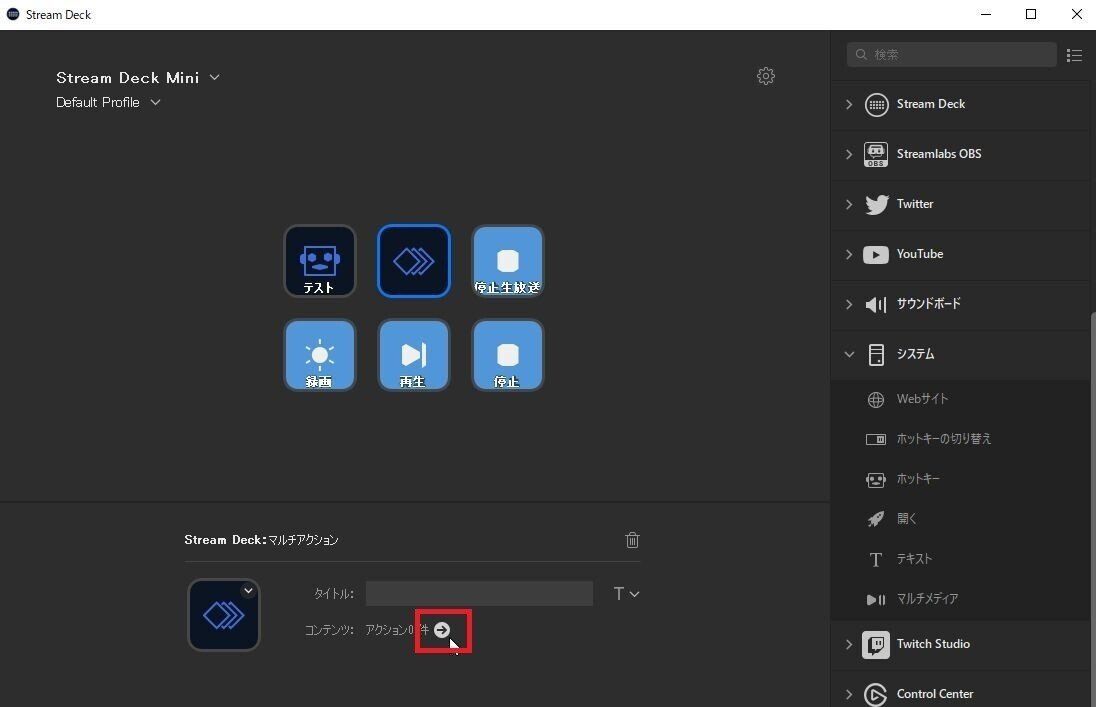This screenshot has height=707, width=1096.
Task: Open Stream Deck settings gear
Action: click(x=766, y=76)
